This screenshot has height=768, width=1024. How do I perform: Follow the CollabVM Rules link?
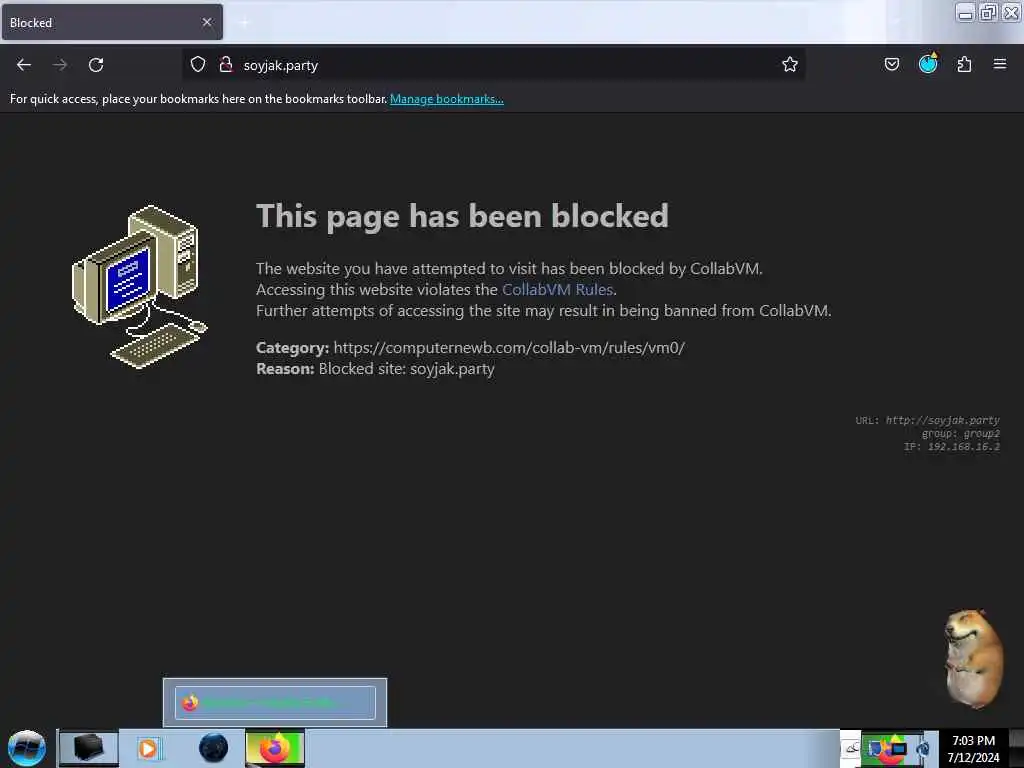pyautogui.click(x=557, y=289)
